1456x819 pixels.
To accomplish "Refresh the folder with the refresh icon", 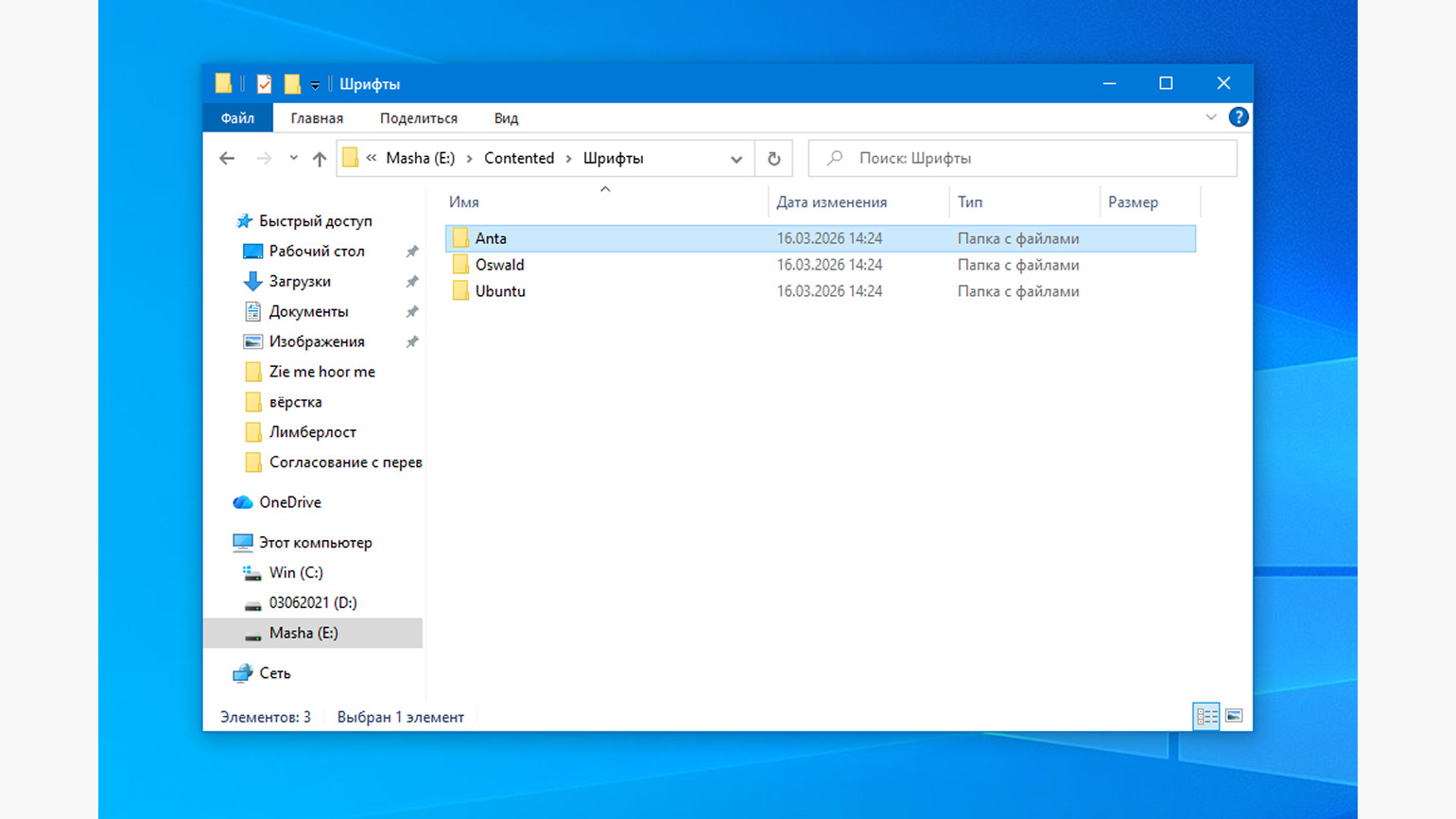I will point(773,158).
